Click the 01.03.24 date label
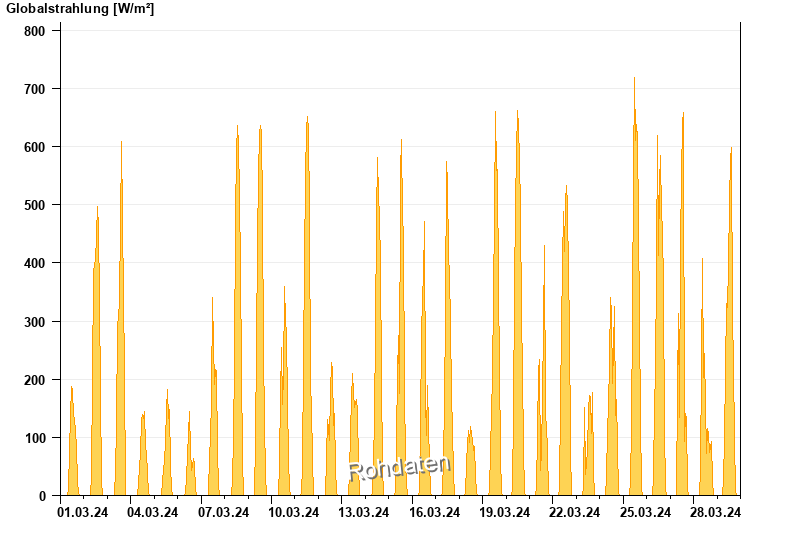 (x=83, y=512)
